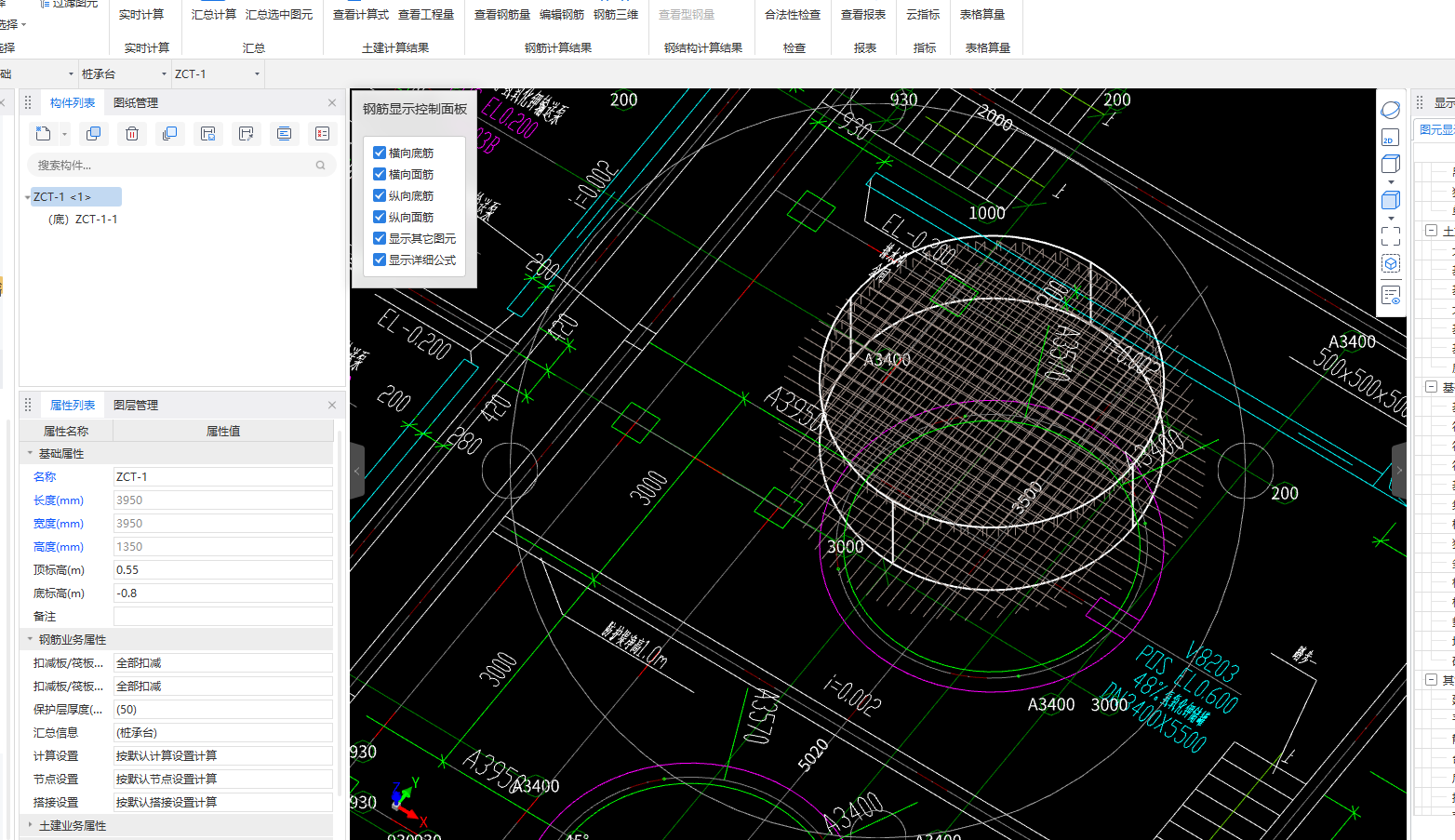Switch to the 图纸管理 tab

136,103
